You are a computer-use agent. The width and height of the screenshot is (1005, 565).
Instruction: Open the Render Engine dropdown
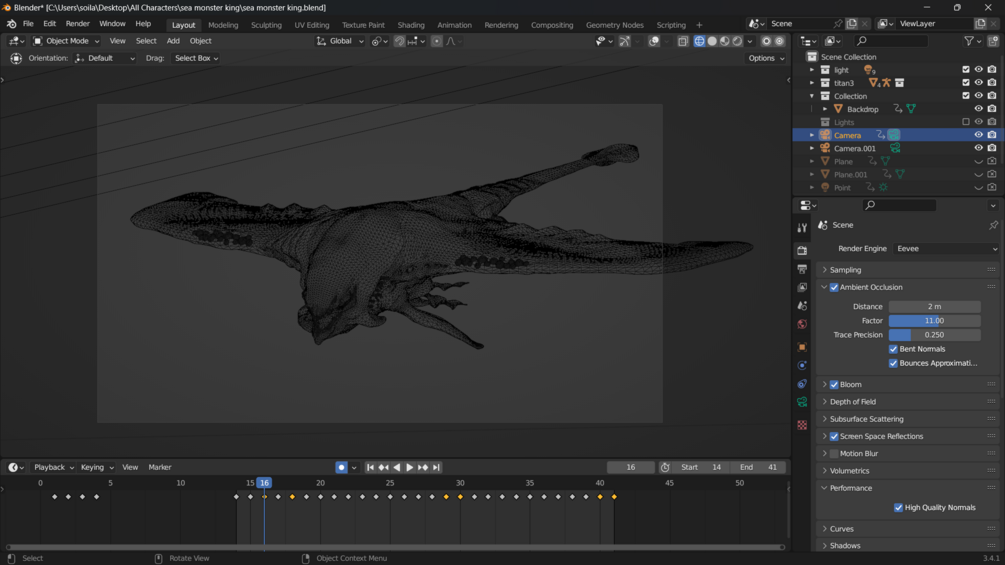coord(945,249)
